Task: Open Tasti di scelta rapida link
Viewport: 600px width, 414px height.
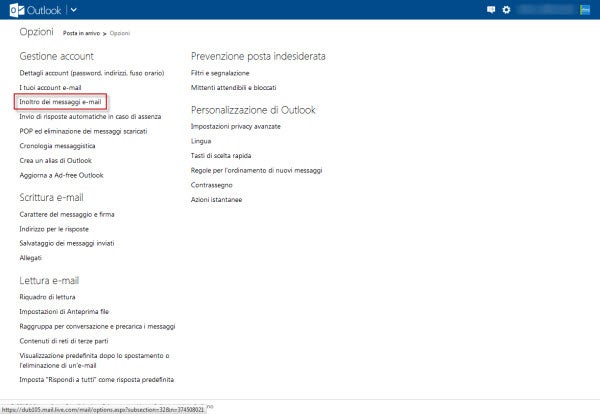Action: (221, 156)
